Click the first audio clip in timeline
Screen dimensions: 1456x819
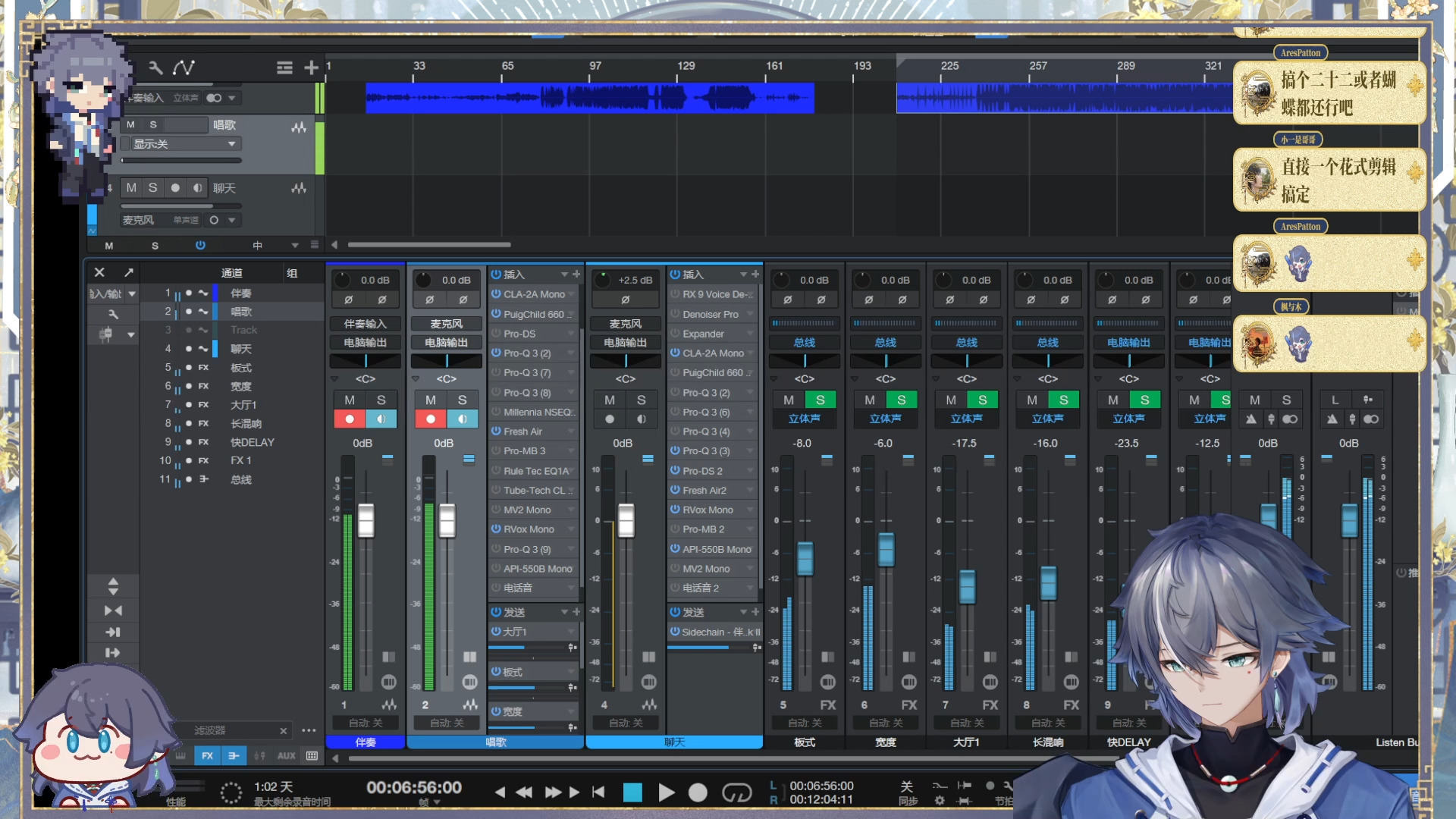coord(590,98)
